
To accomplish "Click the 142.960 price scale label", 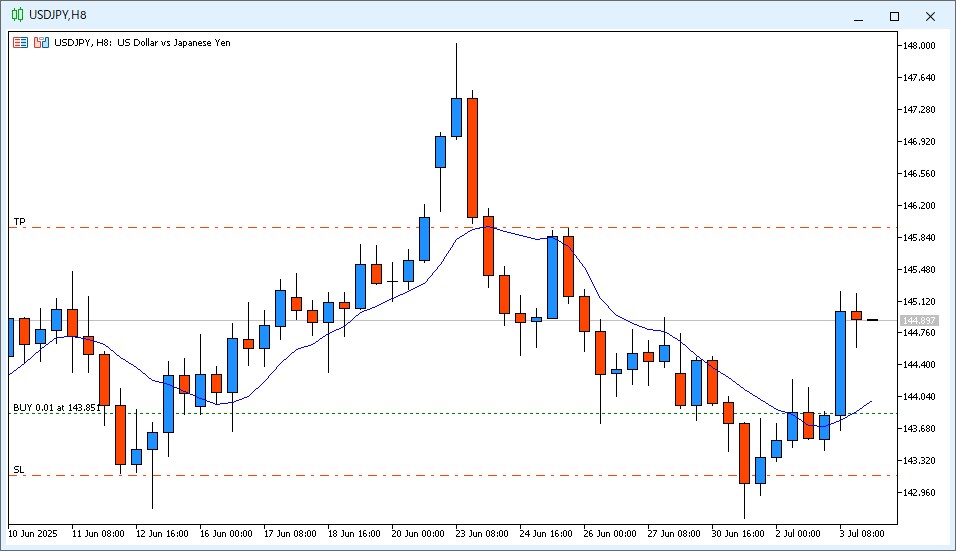I will coord(919,492).
